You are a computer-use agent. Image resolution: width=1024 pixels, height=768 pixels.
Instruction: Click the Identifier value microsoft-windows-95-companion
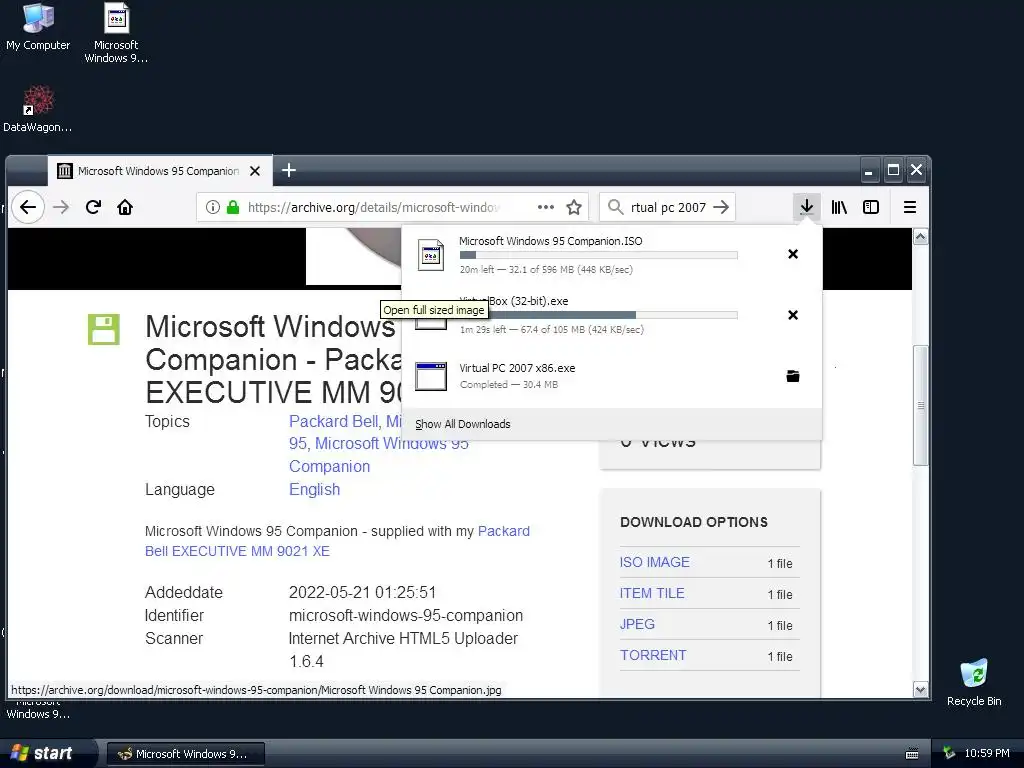406,616
